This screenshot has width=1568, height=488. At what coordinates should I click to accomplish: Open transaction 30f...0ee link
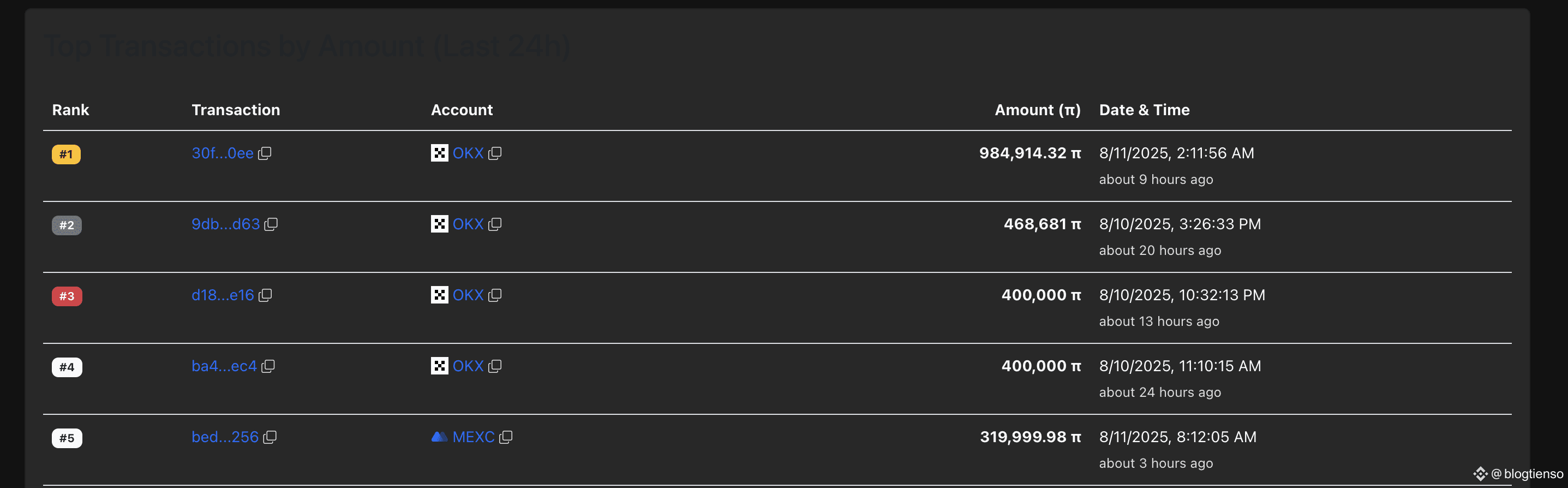(222, 153)
